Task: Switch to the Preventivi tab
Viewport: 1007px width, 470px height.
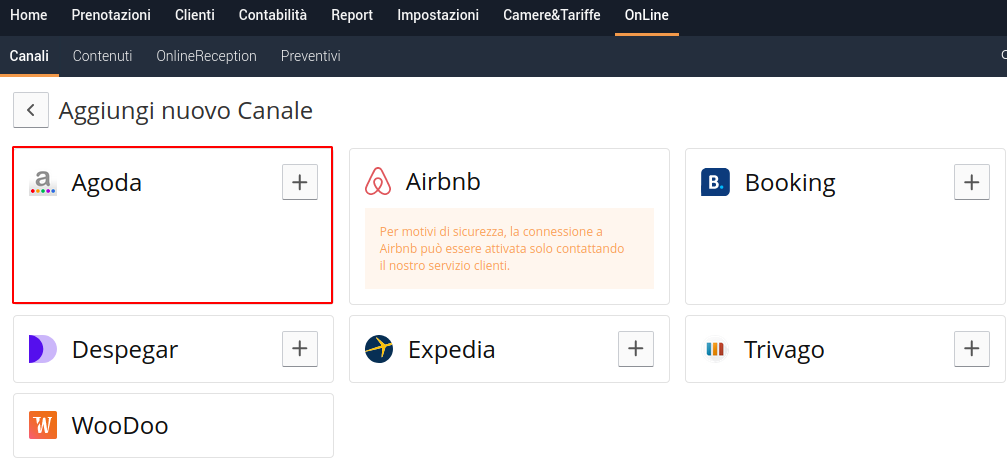Action: coord(311,56)
